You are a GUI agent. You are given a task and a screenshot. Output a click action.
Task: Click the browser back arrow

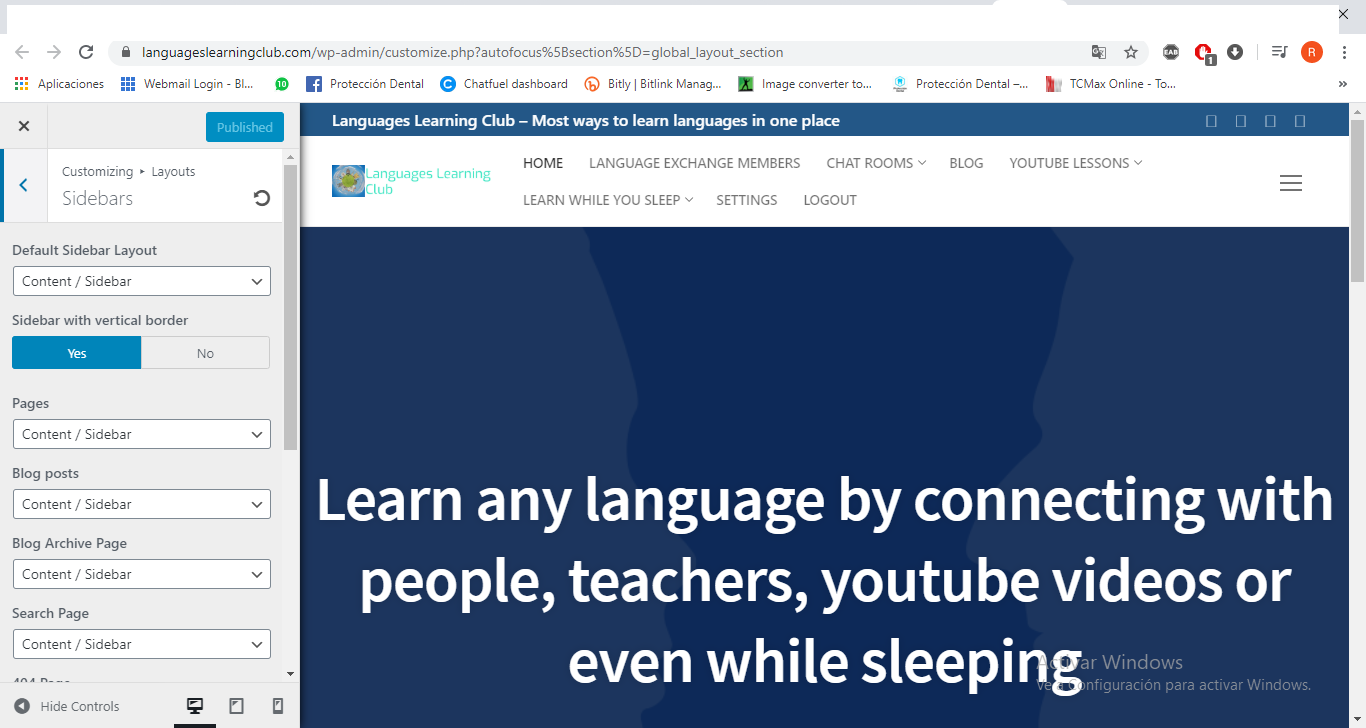22,52
